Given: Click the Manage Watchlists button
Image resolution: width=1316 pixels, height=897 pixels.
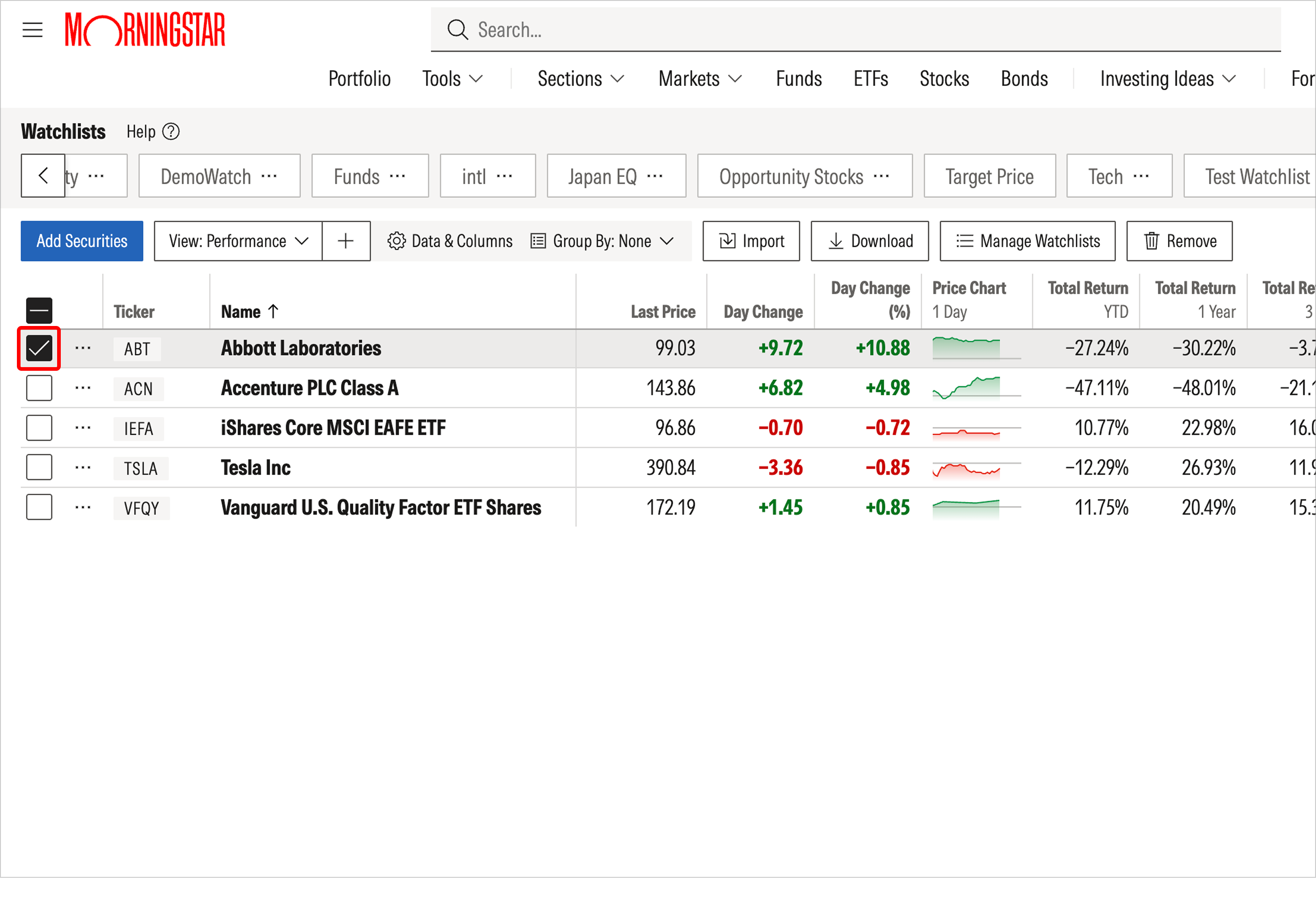Looking at the screenshot, I should point(1027,241).
